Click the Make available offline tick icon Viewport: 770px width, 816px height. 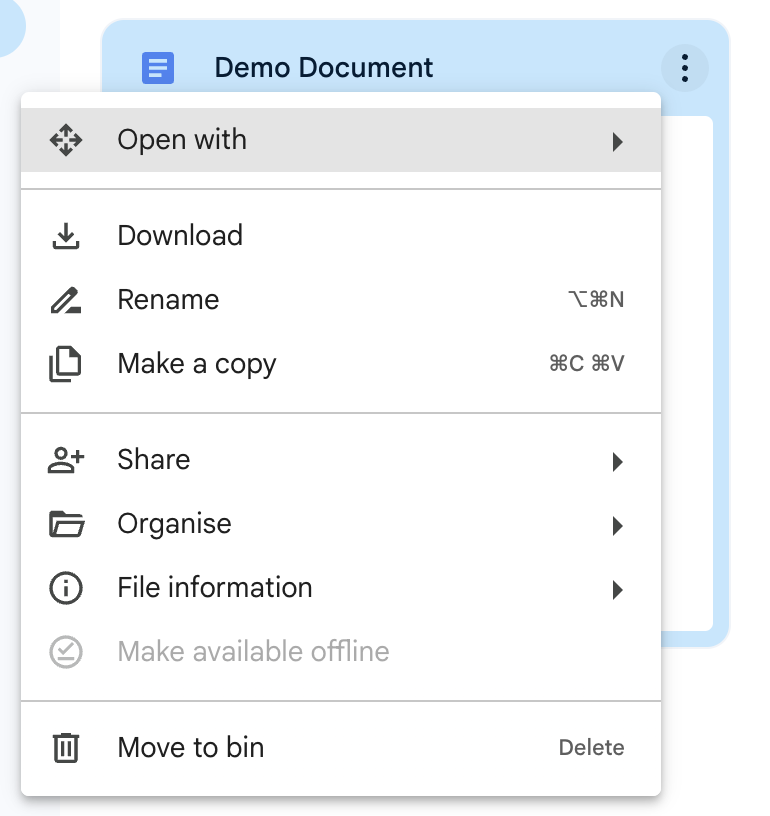point(66,652)
